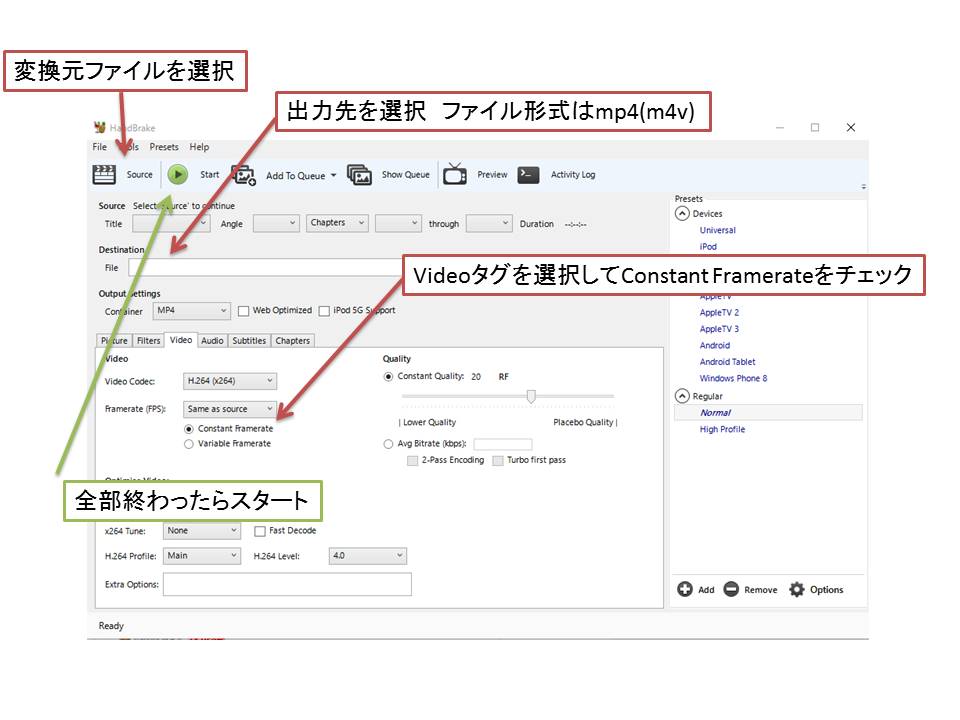Select Constant Framerate radio button
The height and width of the screenshot is (720, 960).
point(189,429)
